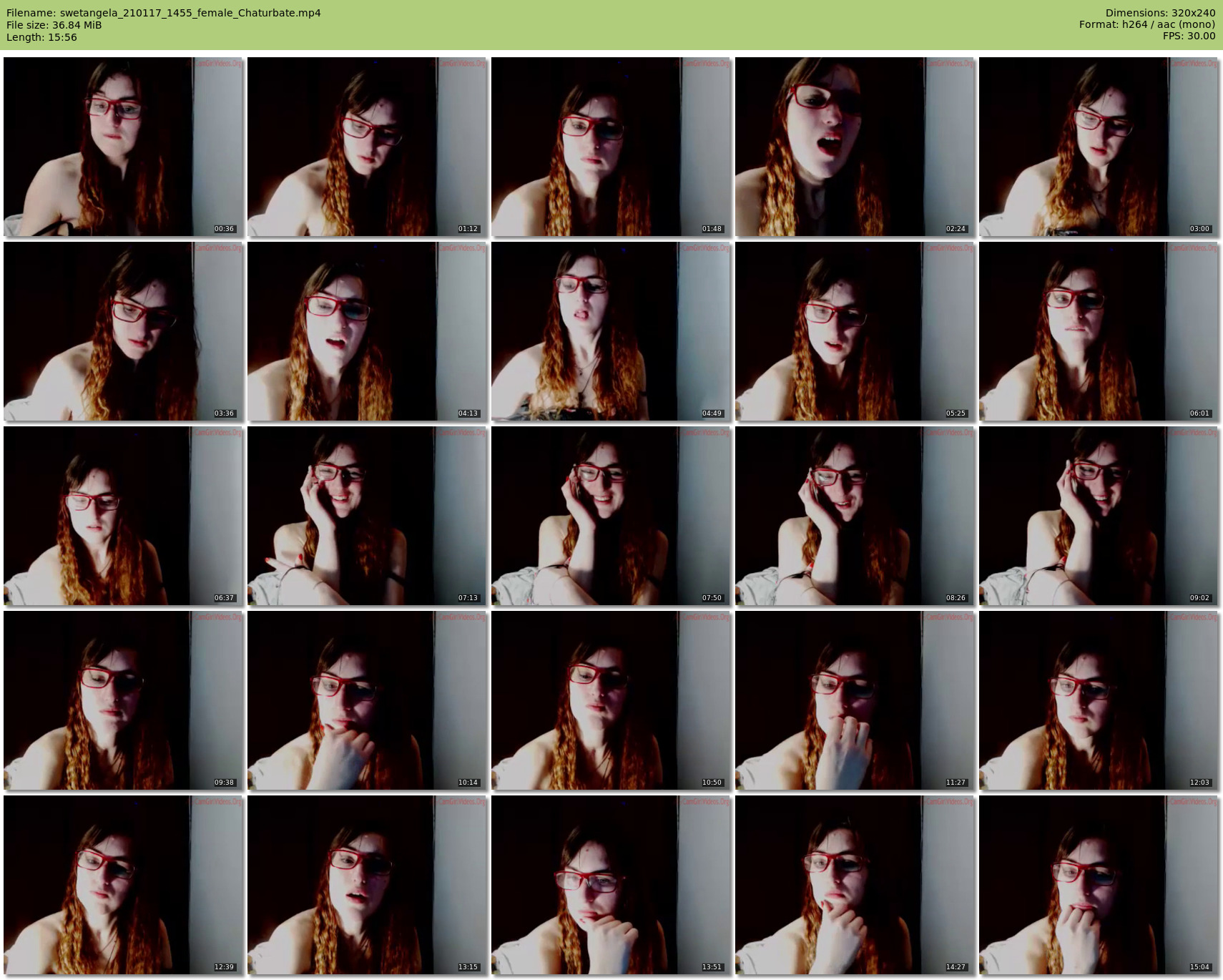Select the frame stamped 07:13
Image resolution: width=1223 pixels, height=980 pixels.
tap(367, 516)
